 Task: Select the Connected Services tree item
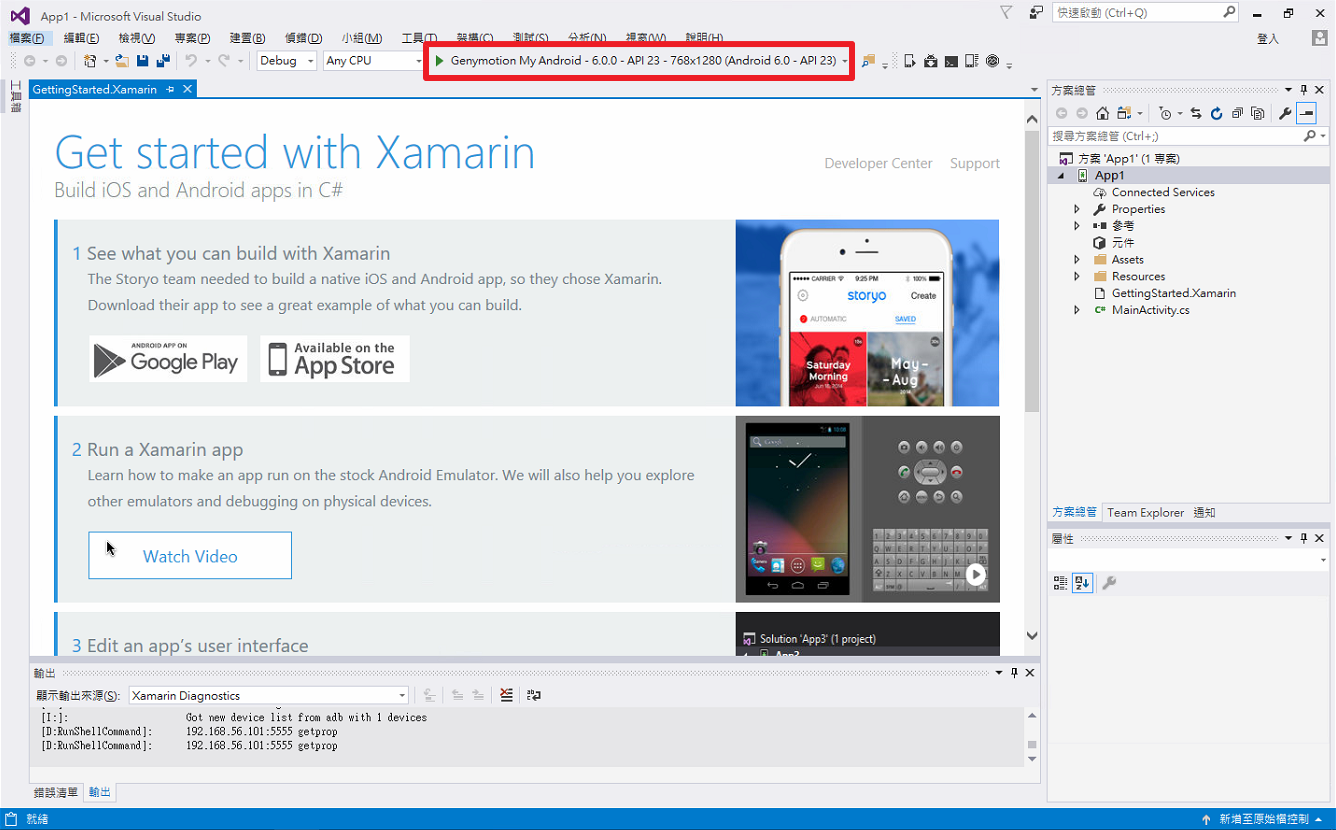(x=1163, y=192)
